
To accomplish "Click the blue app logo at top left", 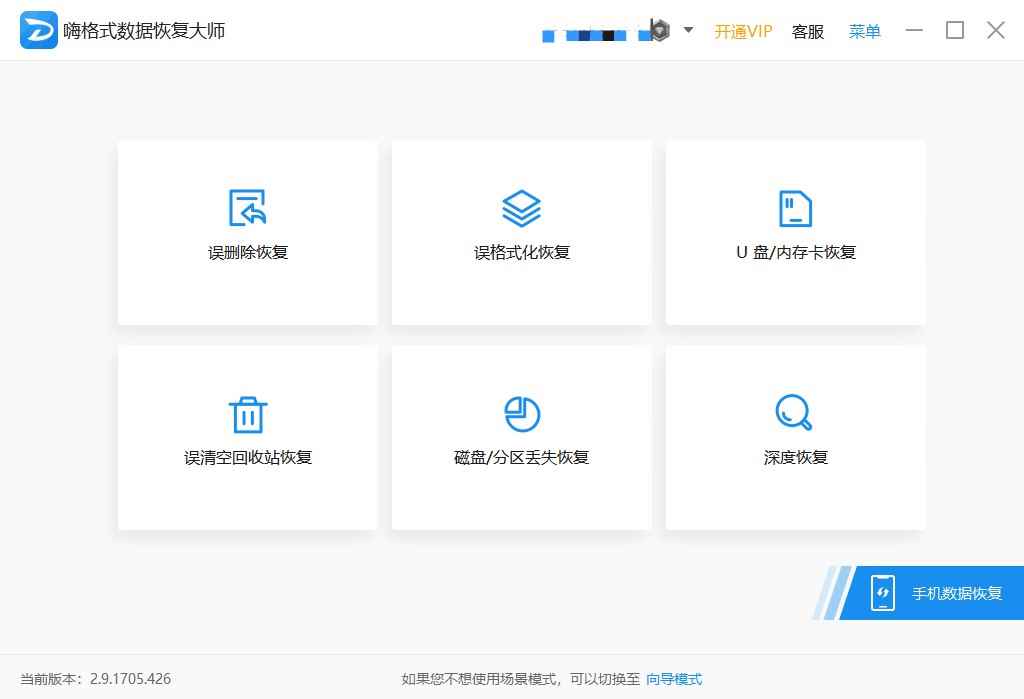I will [39, 30].
